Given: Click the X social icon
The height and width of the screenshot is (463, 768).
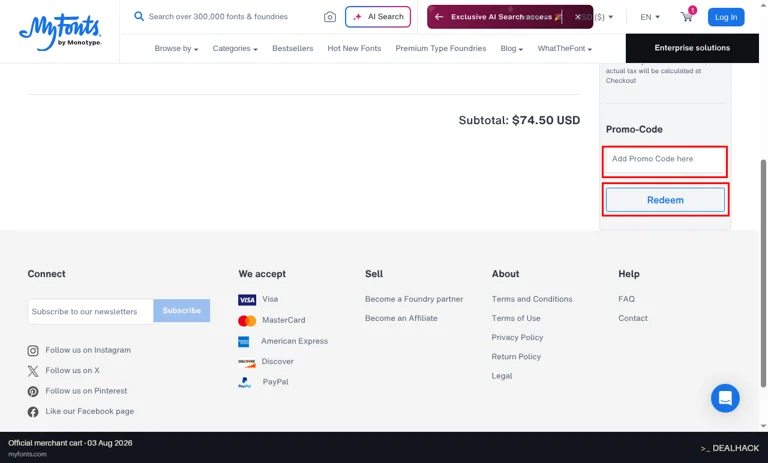Looking at the screenshot, I should pos(33,371).
